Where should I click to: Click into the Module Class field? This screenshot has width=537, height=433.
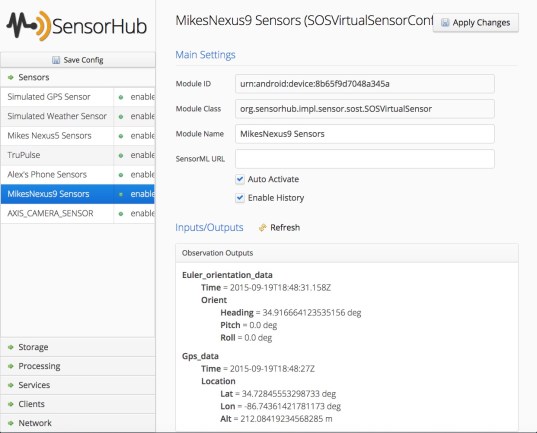[x=365, y=109]
